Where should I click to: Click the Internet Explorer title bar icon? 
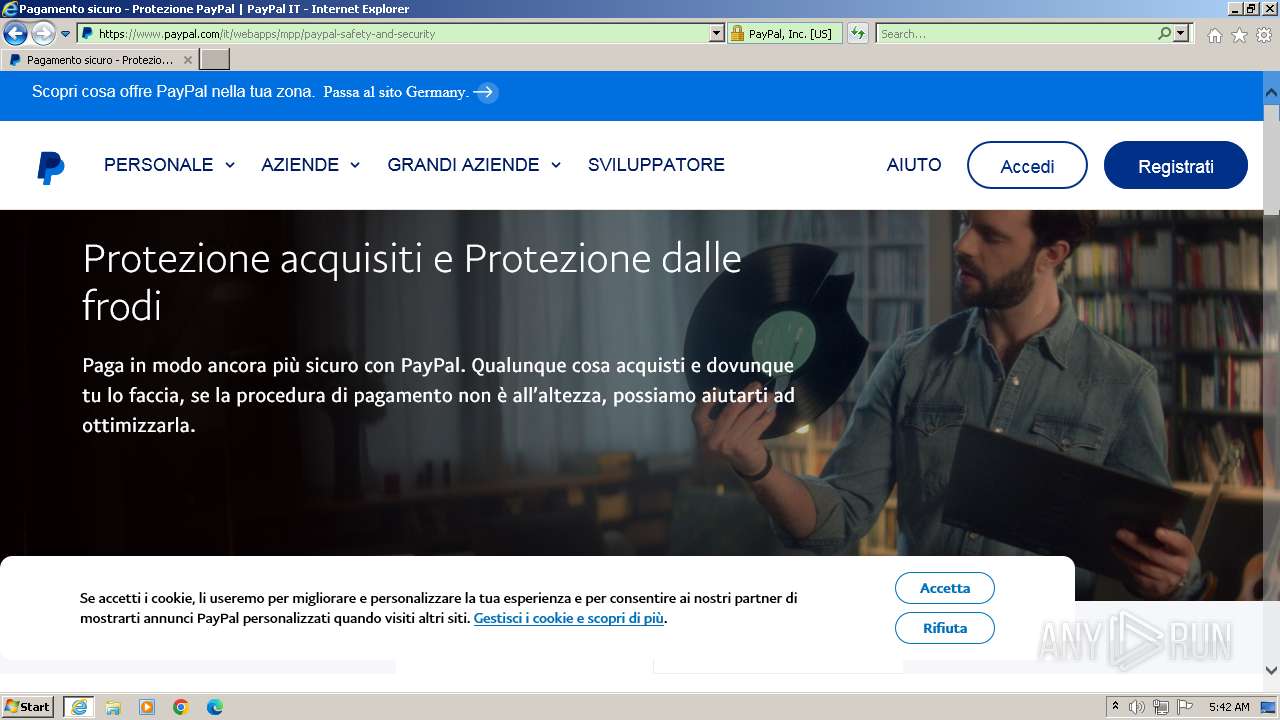click(x=10, y=9)
